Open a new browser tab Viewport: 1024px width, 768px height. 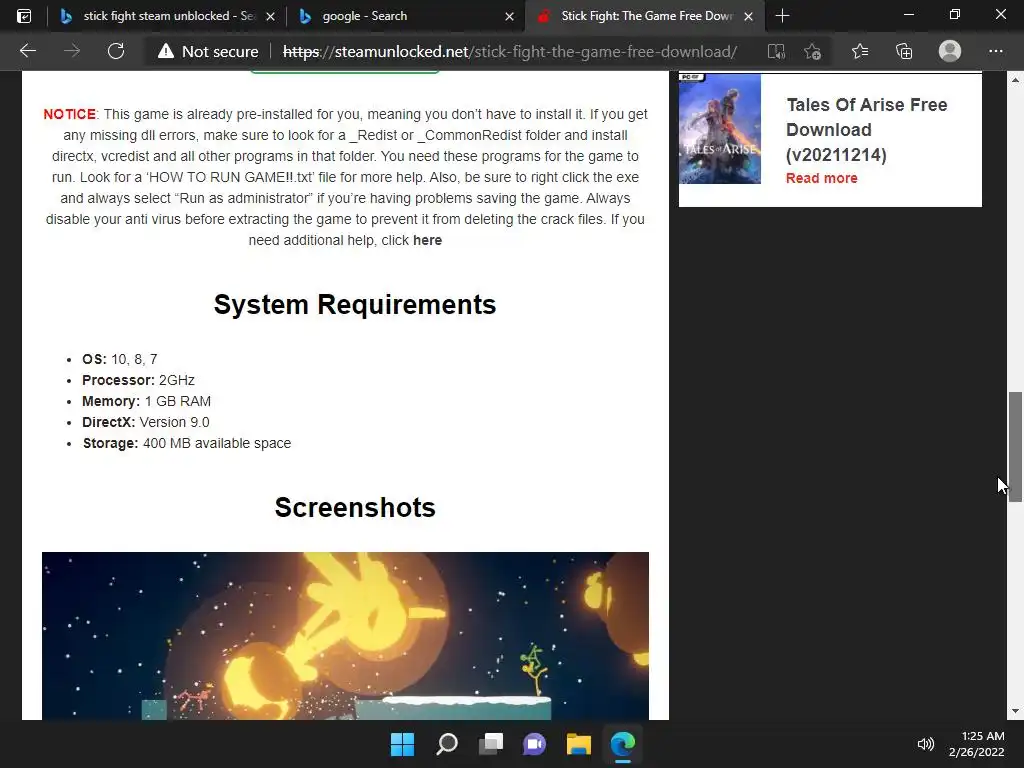pyautogui.click(x=782, y=16)
